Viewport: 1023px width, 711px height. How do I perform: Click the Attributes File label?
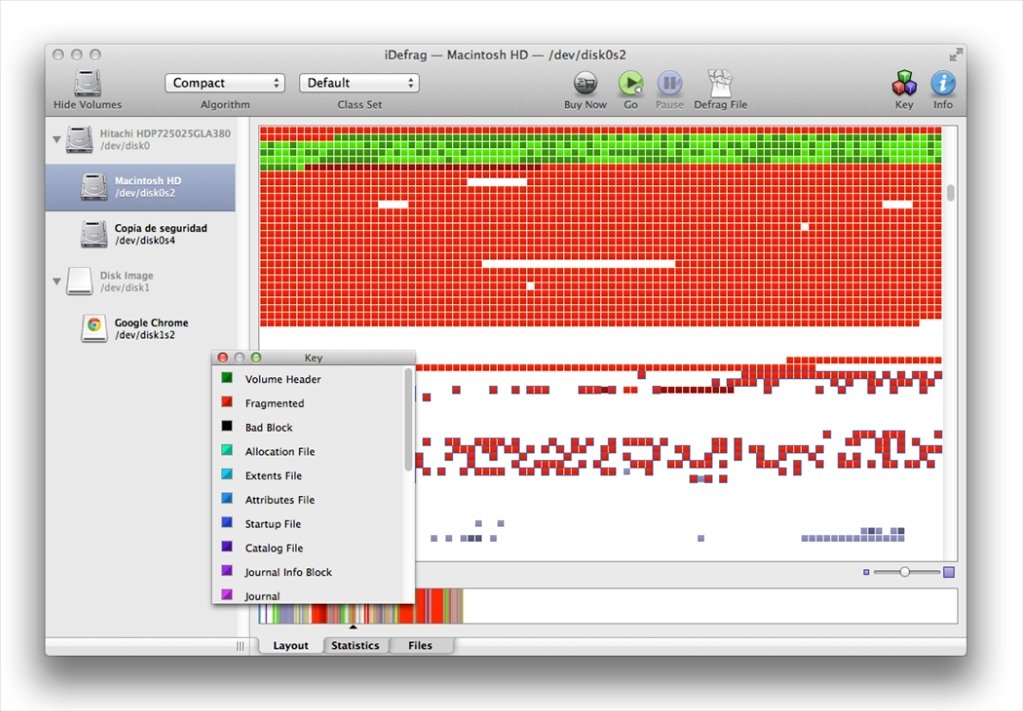(x=280, y=500)
